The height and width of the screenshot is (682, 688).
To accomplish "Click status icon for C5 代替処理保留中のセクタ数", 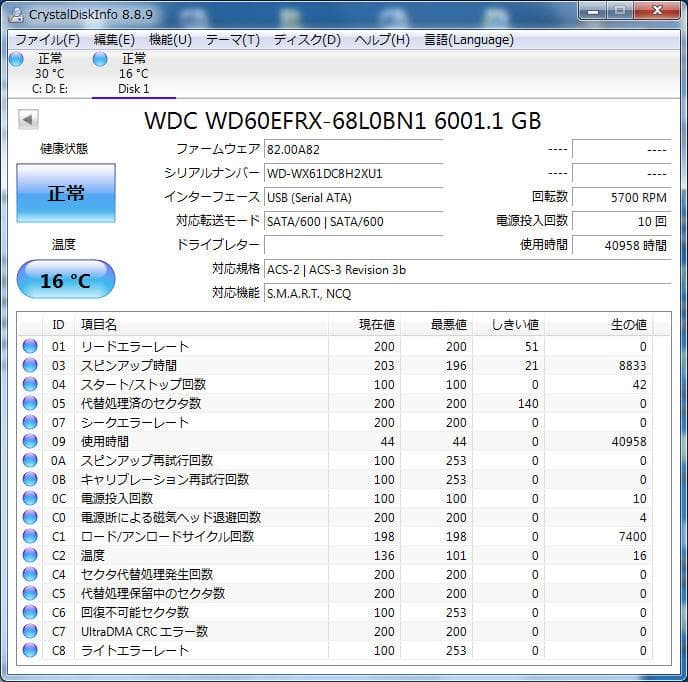I will pos(30,593).
